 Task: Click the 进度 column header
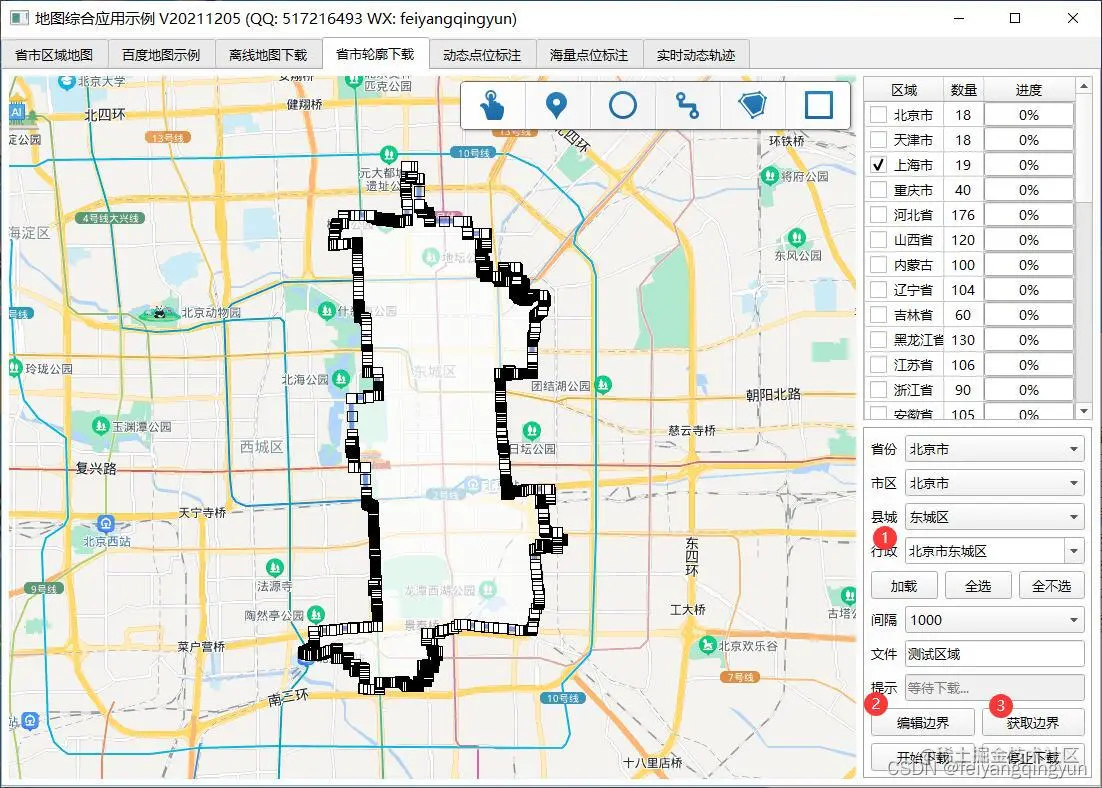(1029, 90)
